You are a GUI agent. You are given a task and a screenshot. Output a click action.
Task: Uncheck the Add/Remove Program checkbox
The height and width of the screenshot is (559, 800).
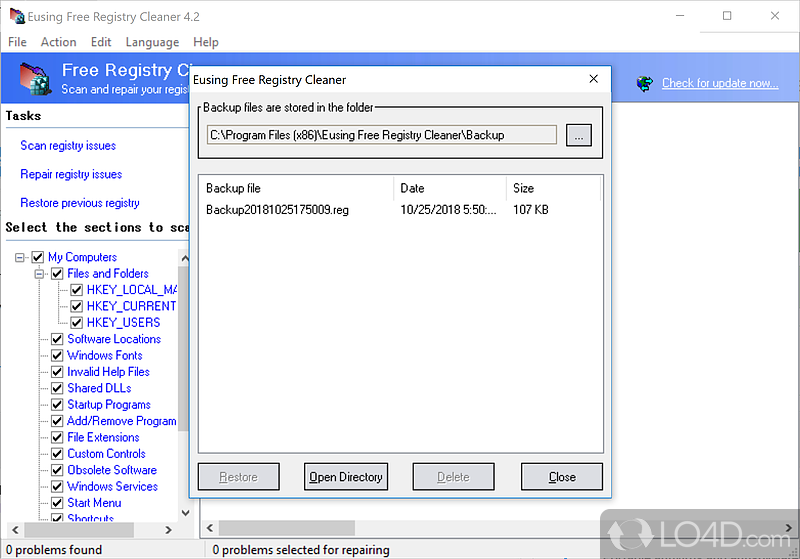(57, 421)
